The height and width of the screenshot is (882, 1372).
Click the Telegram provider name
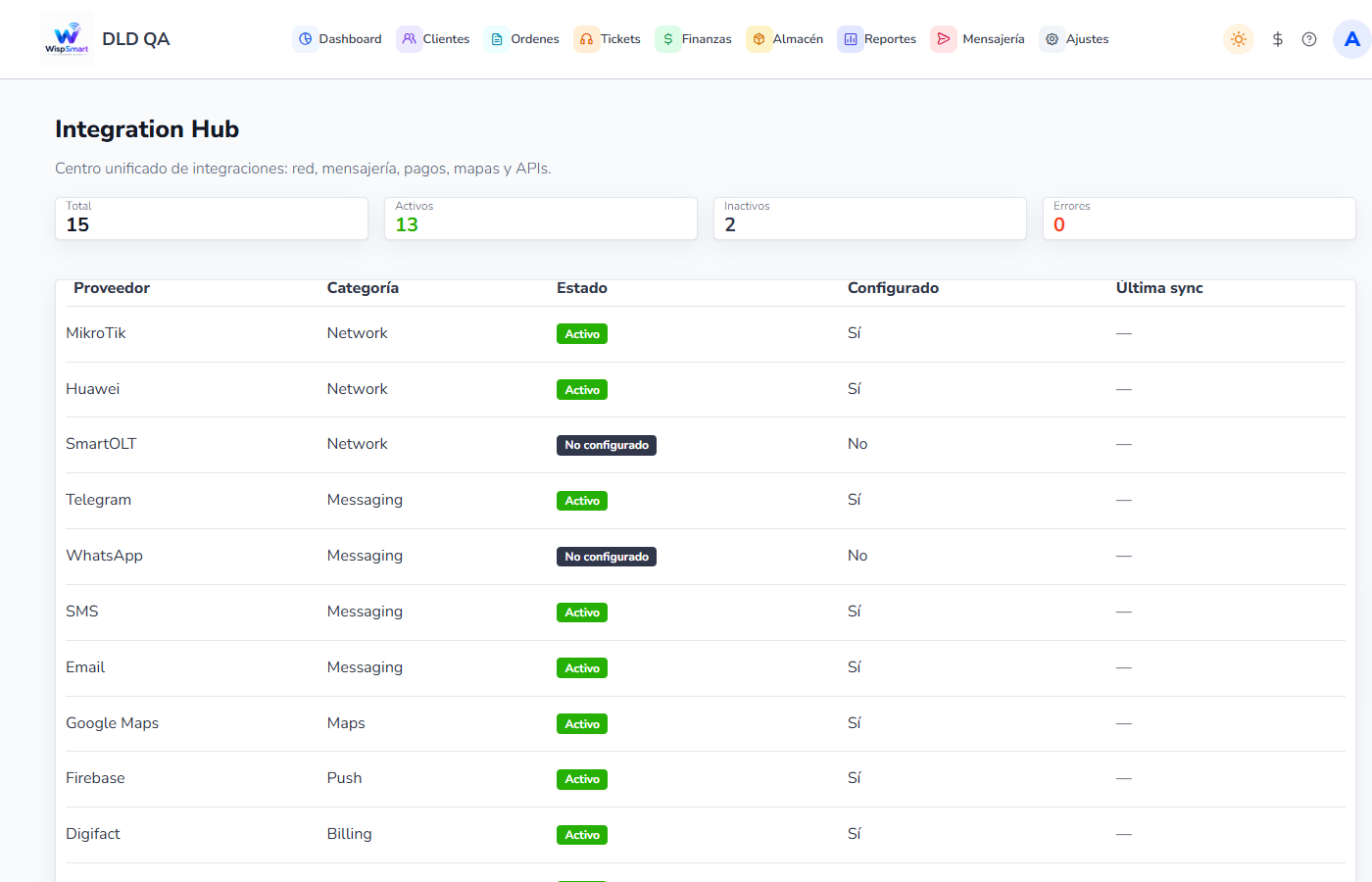click(98, 500)
